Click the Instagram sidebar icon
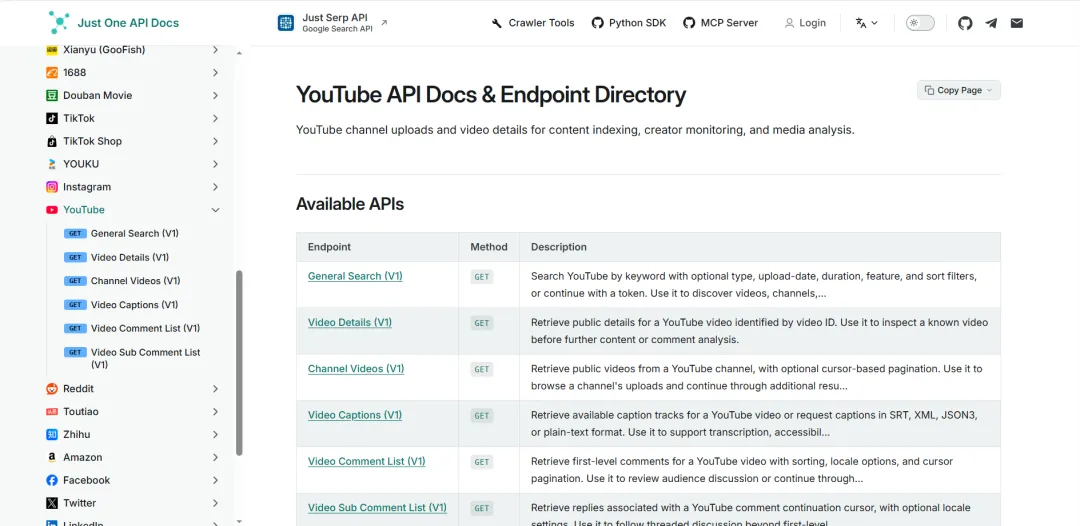1080x526 pixels. pyautogui.click(x=52, y=187)
